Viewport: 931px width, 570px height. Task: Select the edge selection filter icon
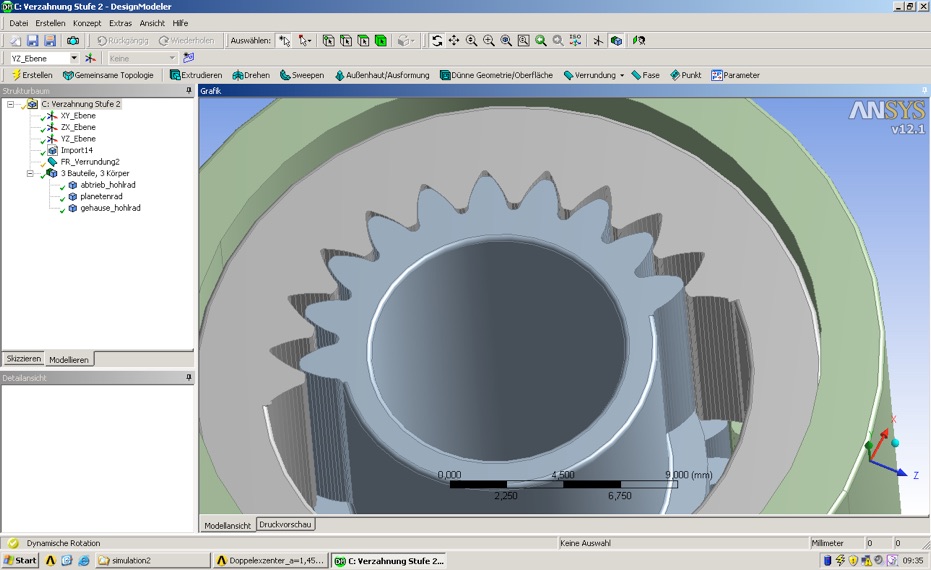[346, 40]
